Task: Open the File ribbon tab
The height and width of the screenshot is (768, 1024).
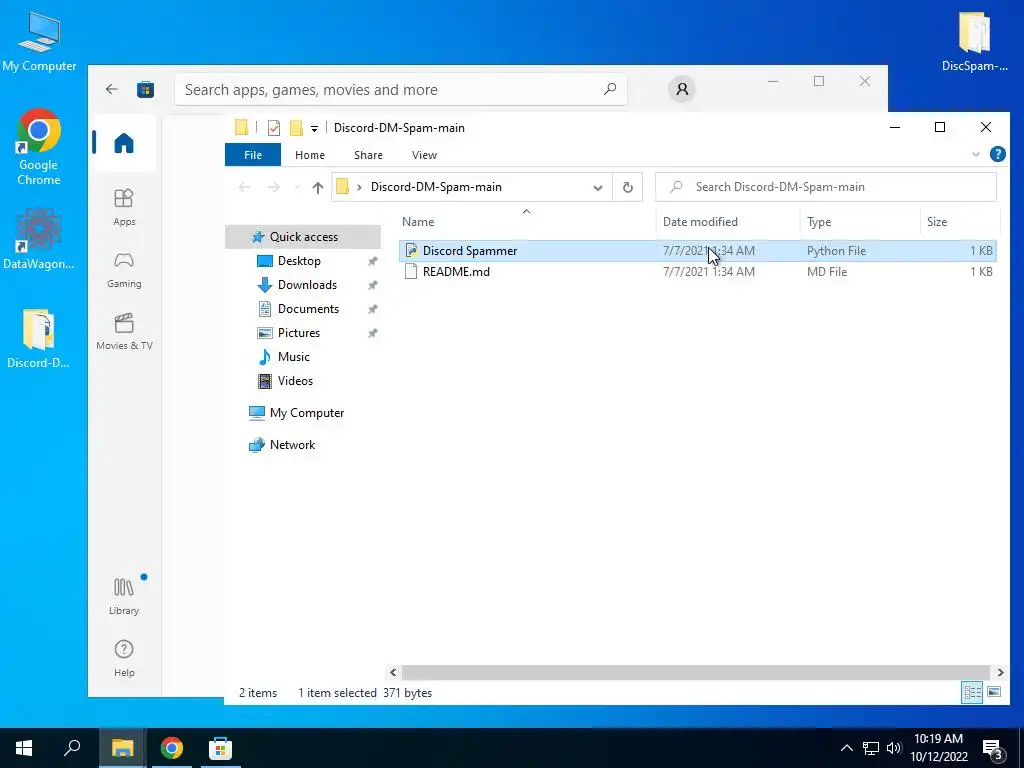Action: (253, 155)
